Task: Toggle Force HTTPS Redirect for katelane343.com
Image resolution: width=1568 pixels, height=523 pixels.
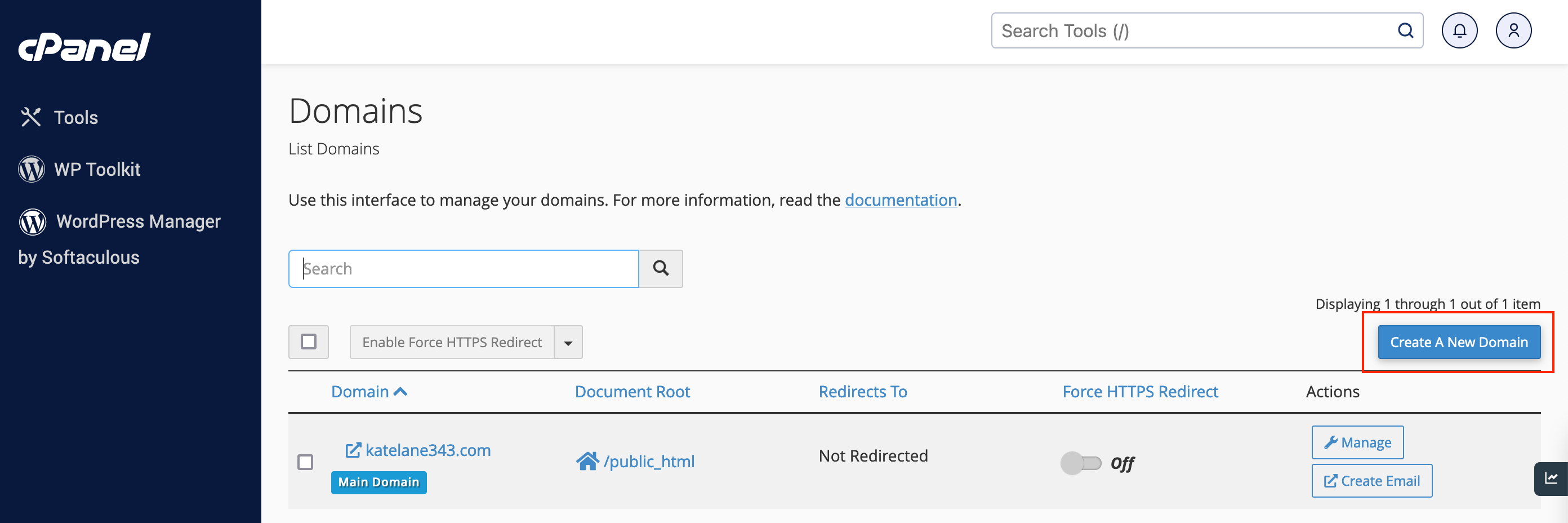Action: click(1080, 463)
